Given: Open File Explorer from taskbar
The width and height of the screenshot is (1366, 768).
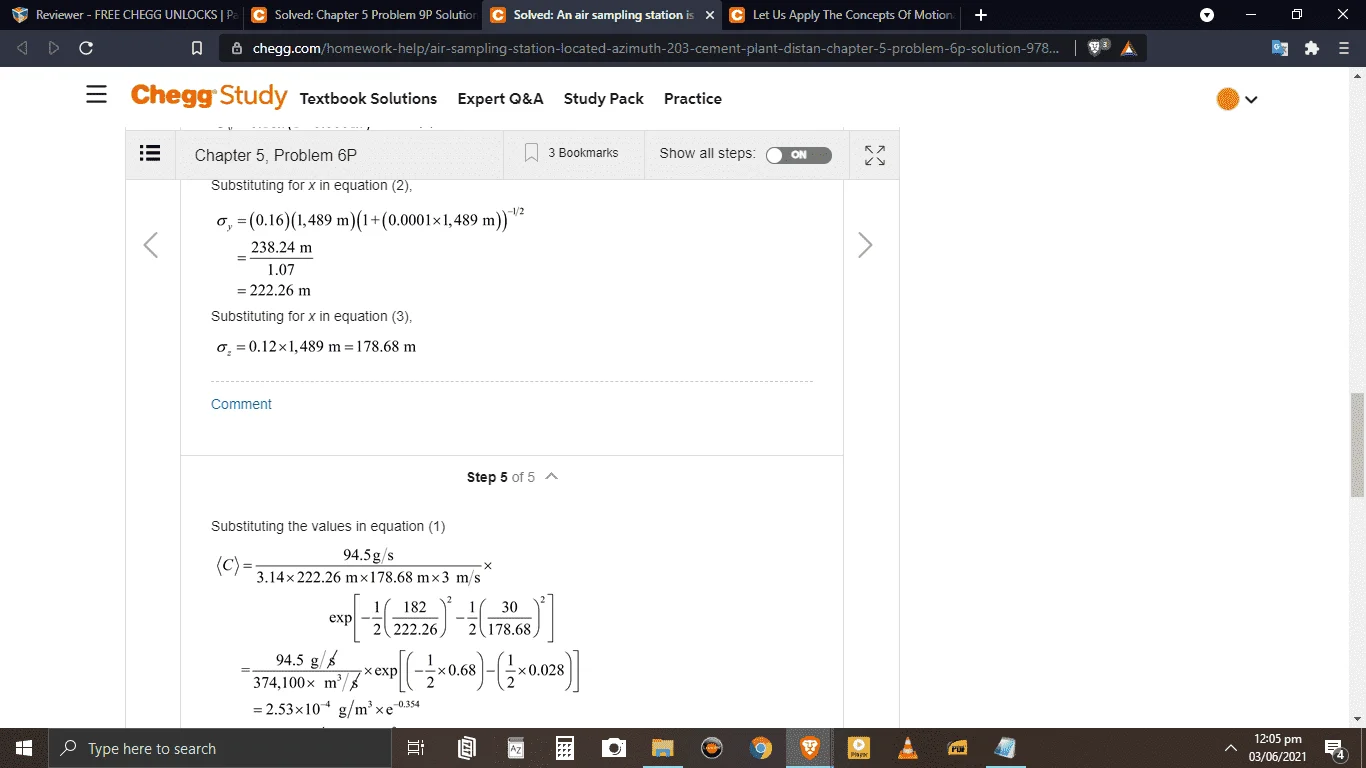Looking at the screenshot, I should (x=663, y=748).
